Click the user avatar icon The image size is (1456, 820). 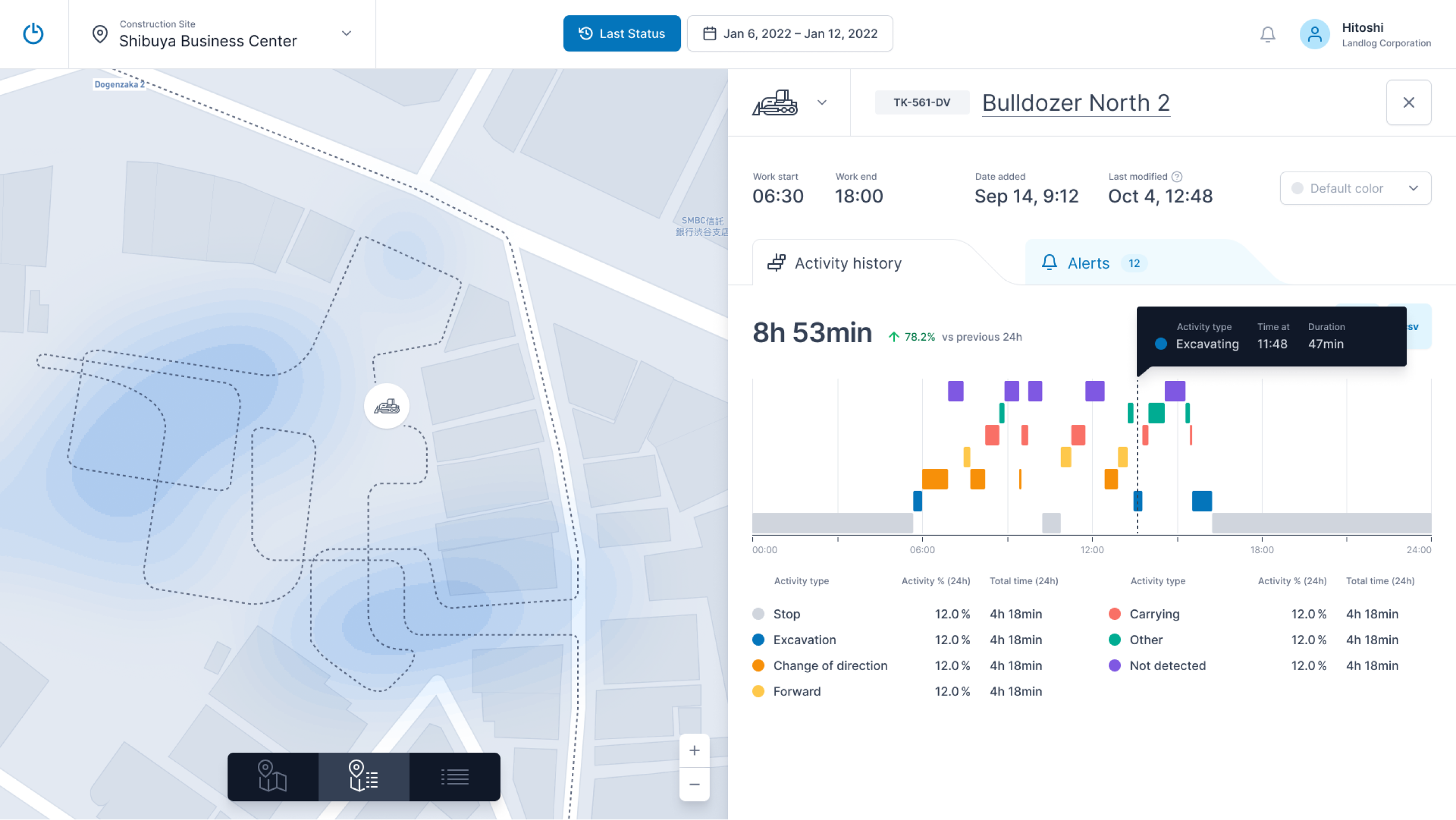pyautogui.click(x=1314, y=34)
